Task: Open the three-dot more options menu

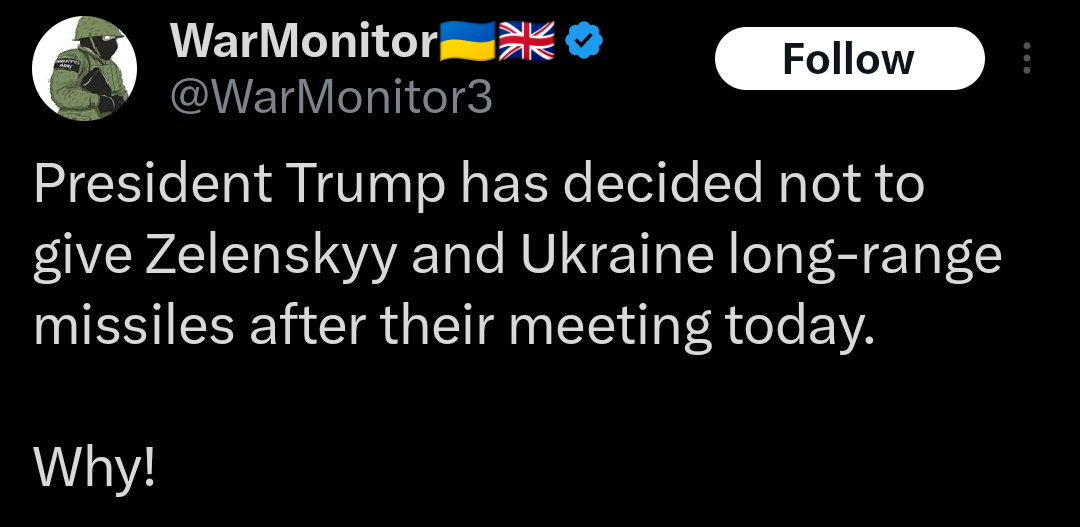Action: [1026, 59]
